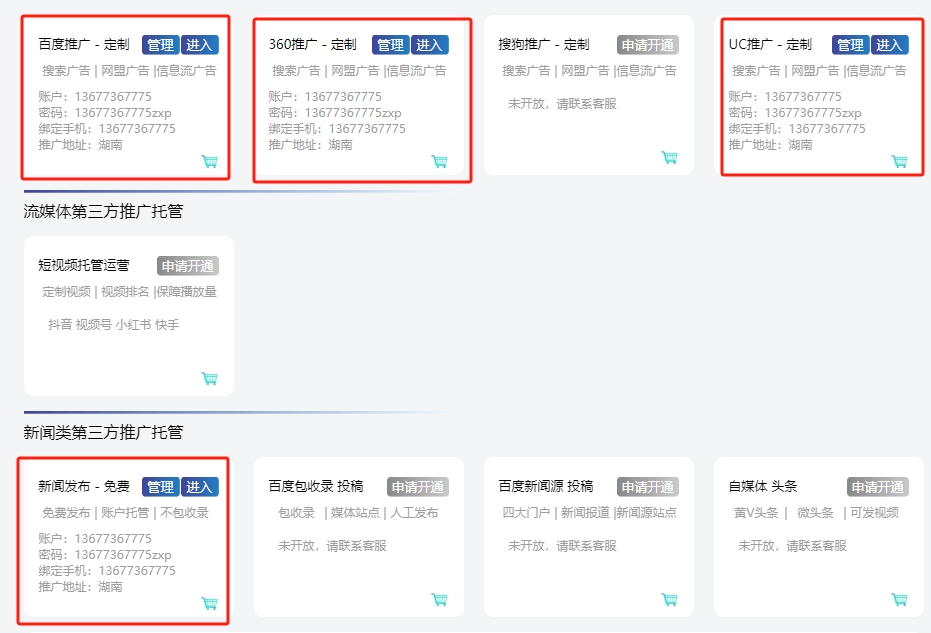
Task: Click the cart icon on 短视频托管运营 card
Action: 210,378
